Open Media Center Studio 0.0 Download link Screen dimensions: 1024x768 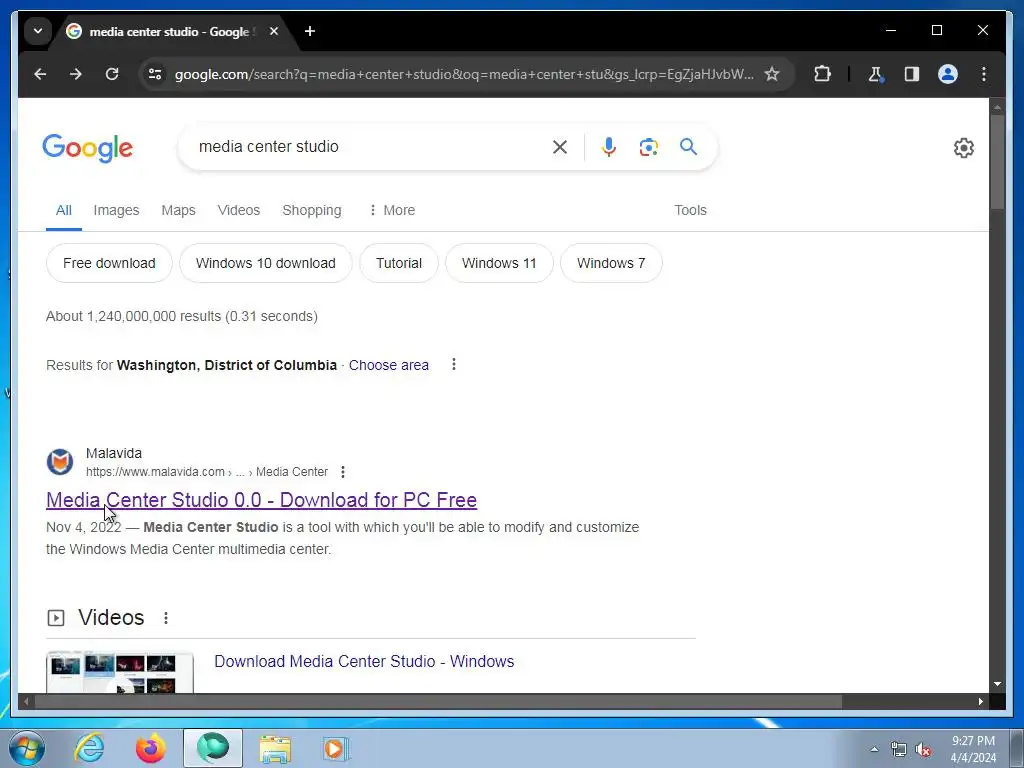pos(261,500)
